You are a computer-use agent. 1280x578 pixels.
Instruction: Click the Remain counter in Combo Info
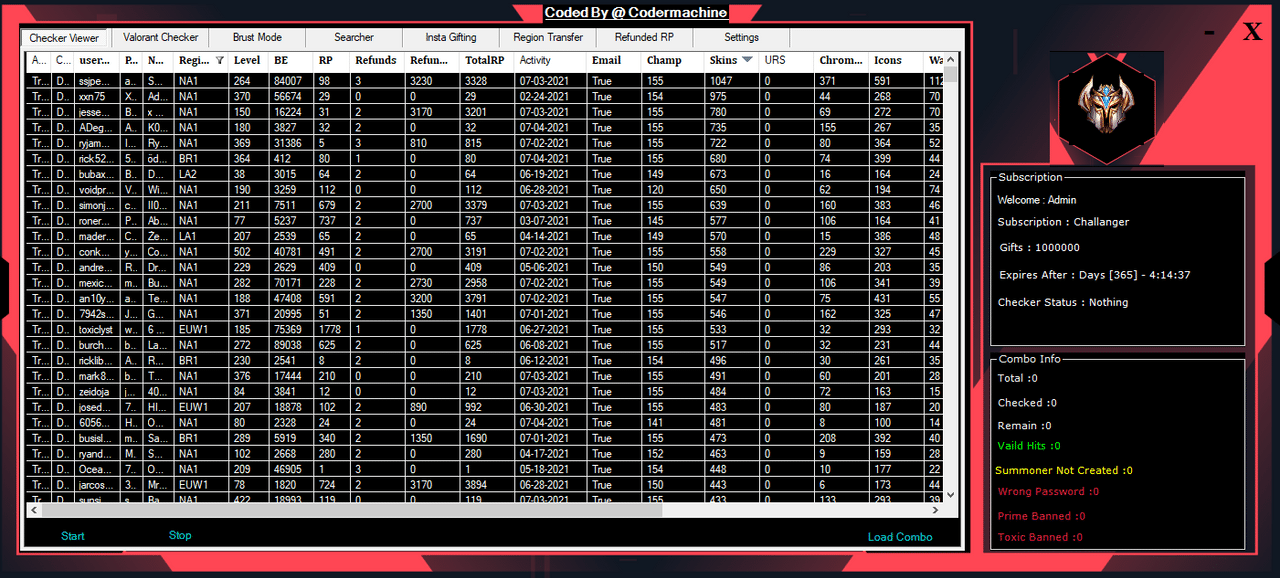coord(1026,425)
